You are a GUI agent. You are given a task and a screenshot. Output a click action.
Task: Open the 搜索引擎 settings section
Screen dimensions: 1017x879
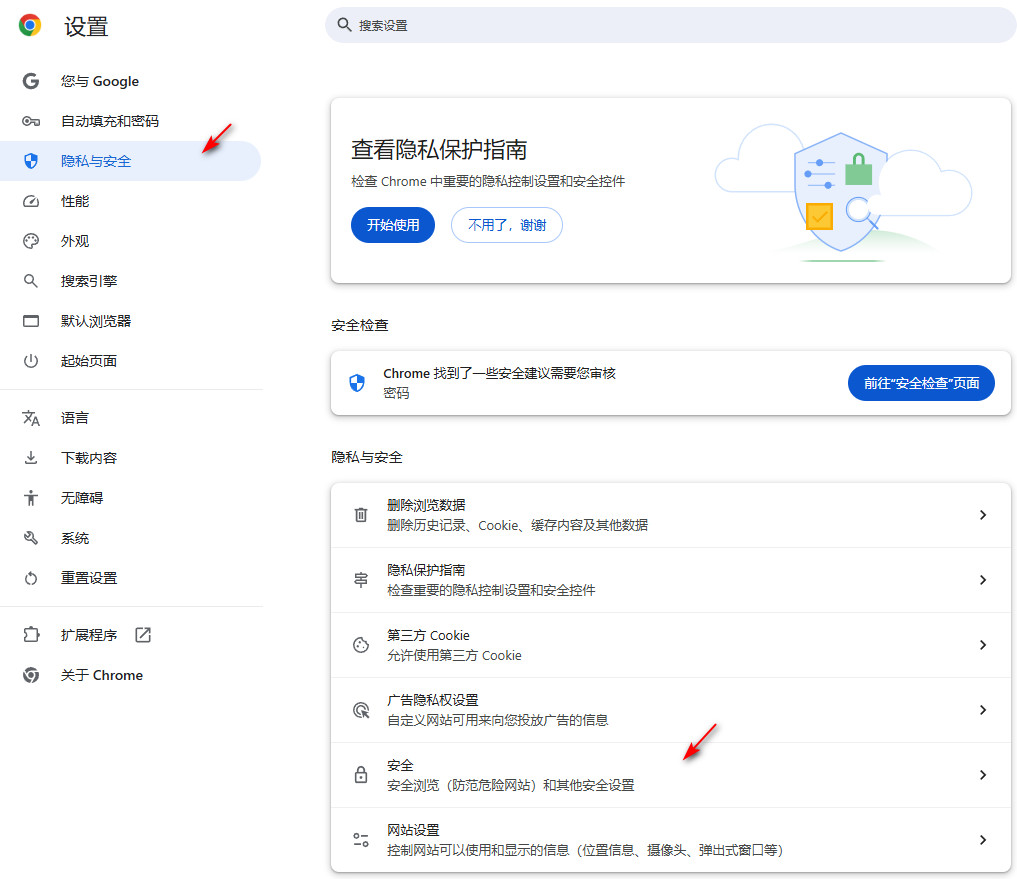coord(130,281)
